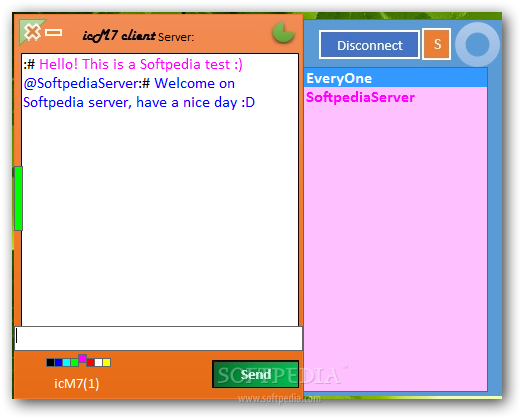Click the 'icM7 client' title text
The height and width of the screenshot is (419, 522).
click(119, 35)
